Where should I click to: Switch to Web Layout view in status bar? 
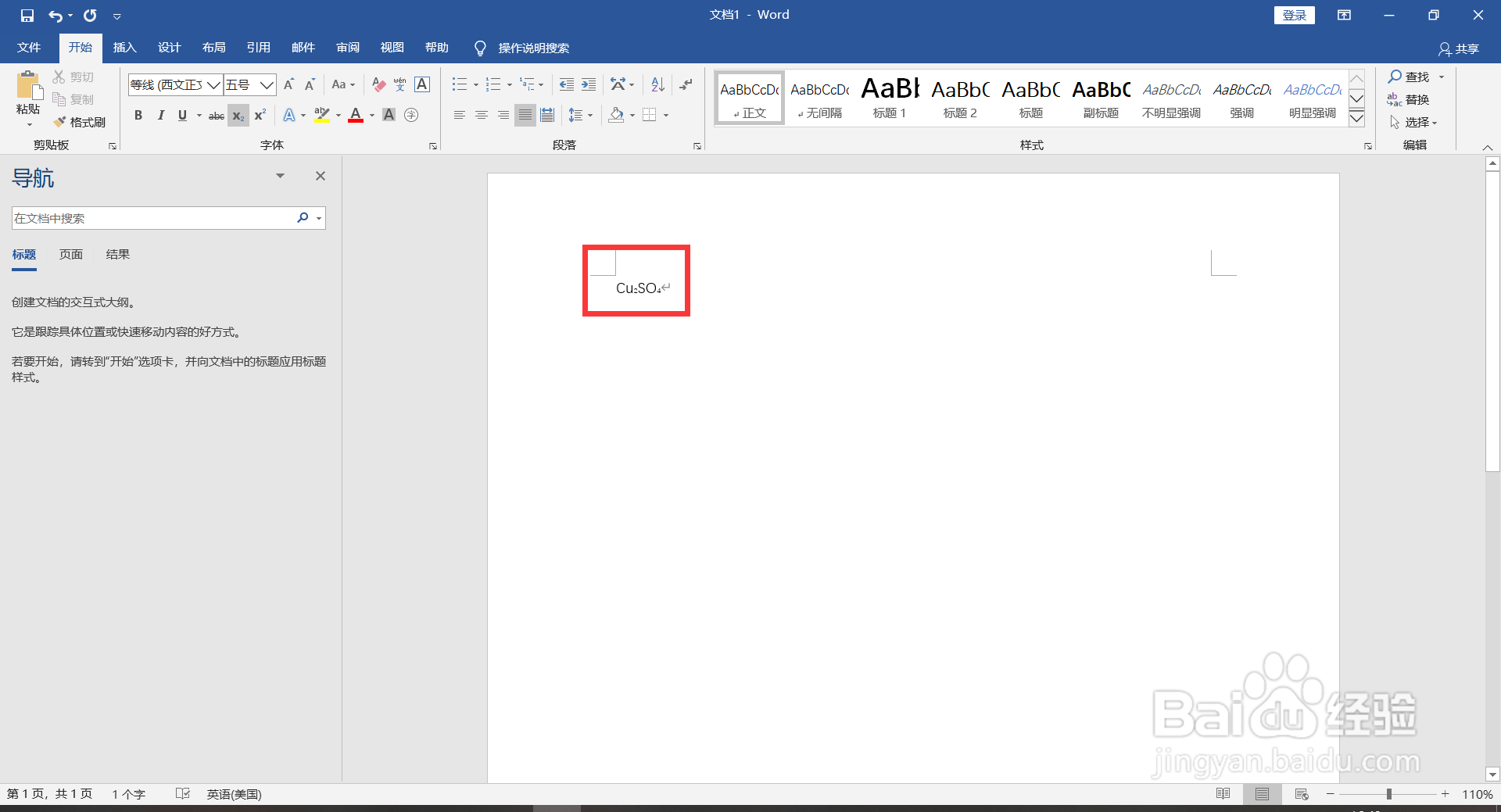1302,794
